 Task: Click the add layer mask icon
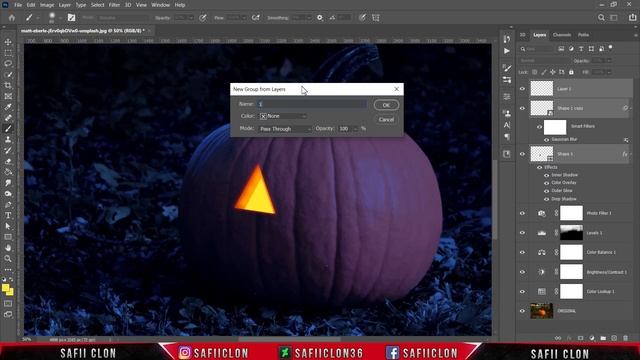click(x=580, y=338)
